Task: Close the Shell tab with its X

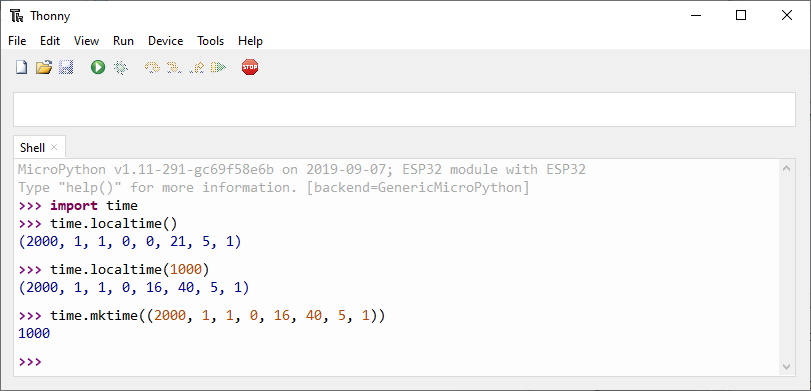Action: point(54,147)
